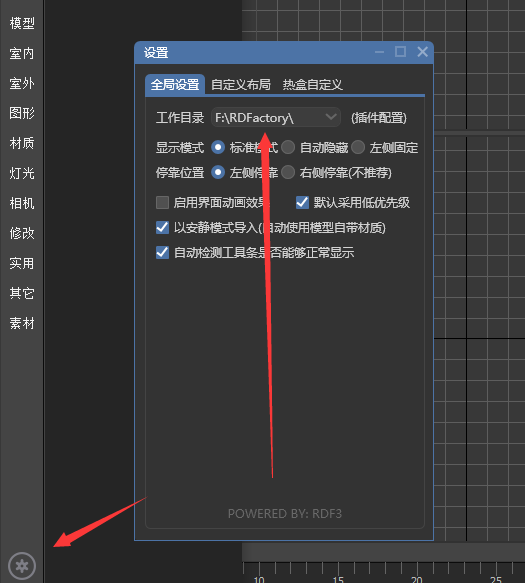
Task: Close the 设置 dialog
Action: pyautogui.click(x=422, y=52)
